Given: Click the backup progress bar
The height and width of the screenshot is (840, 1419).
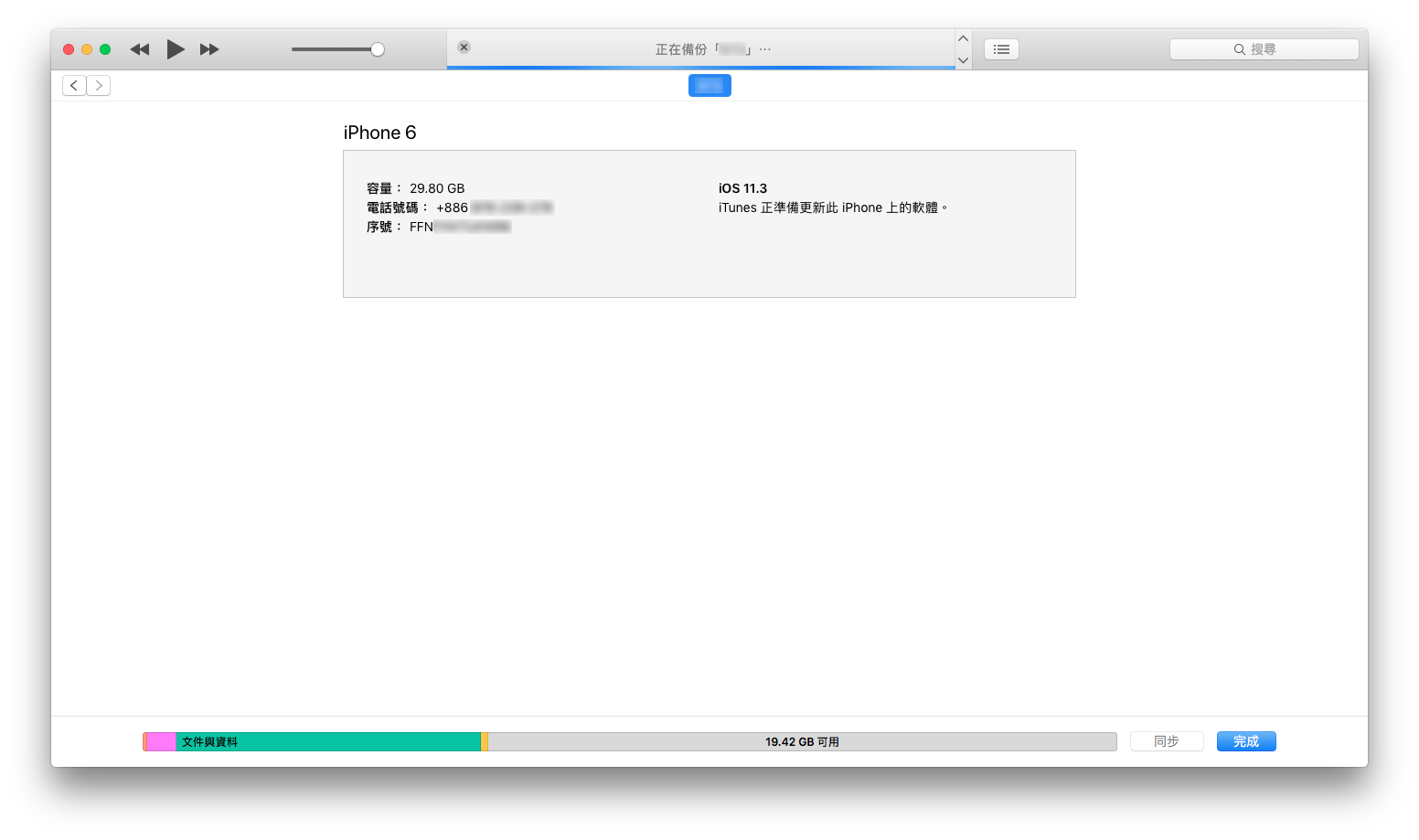Looking at the screenshot, I should coord(700,67).
